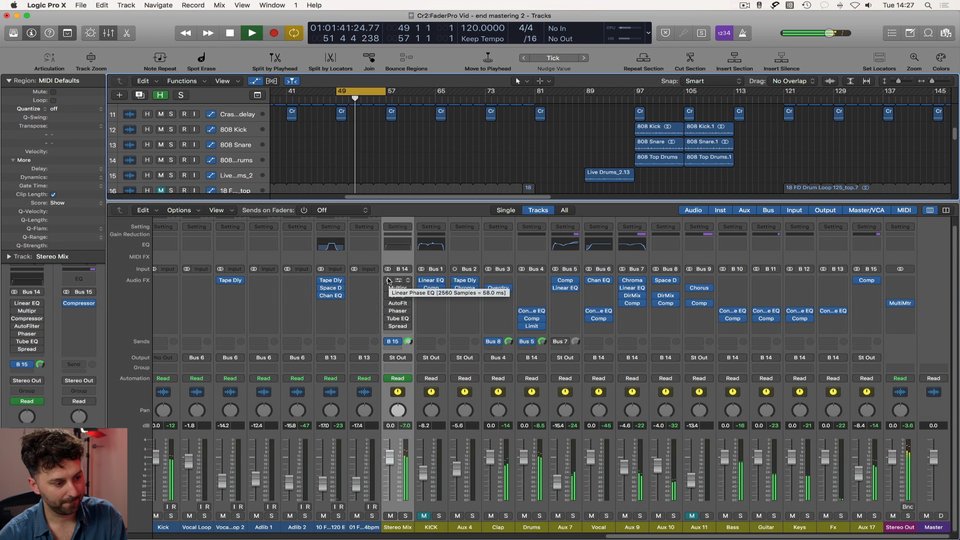The height and width of the screenshot is (540, 960).
Task: Click the green Play button
Action: click(x=252, y=33)
